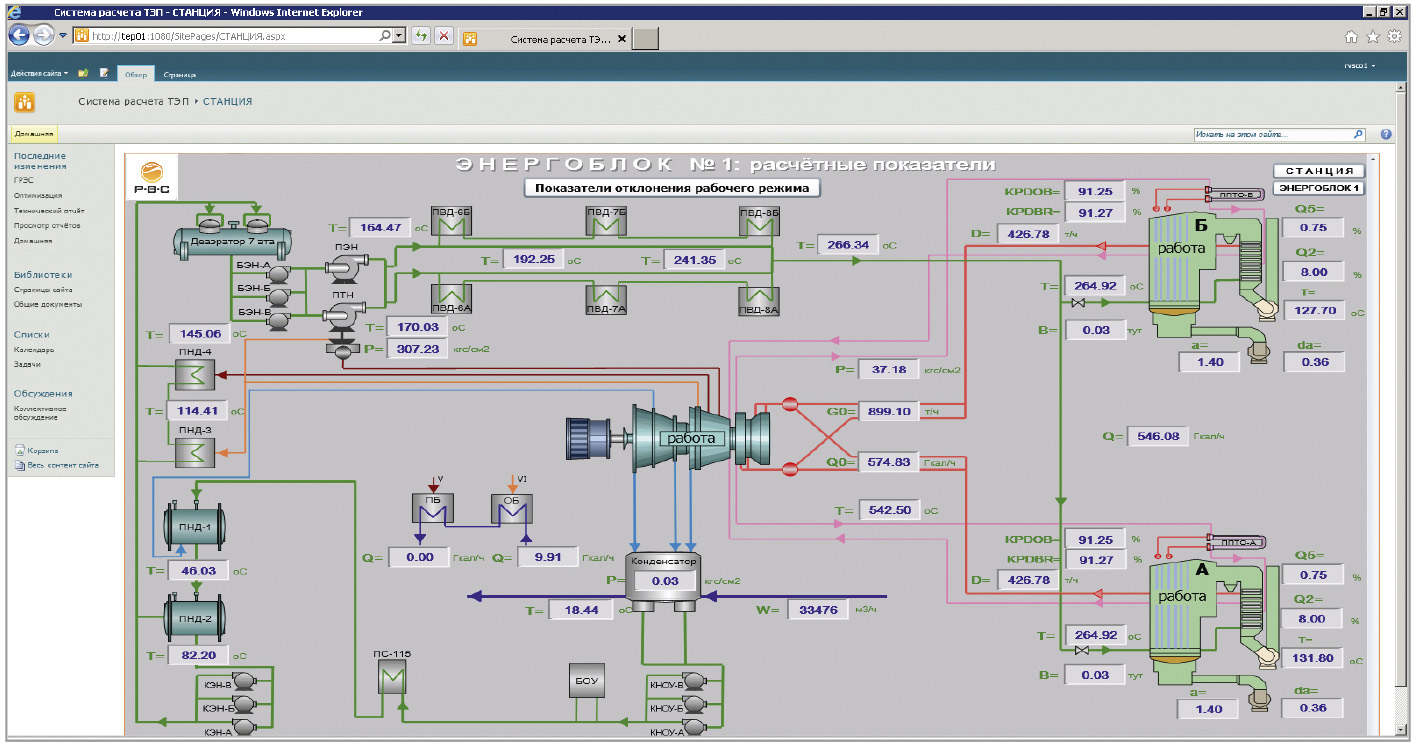
Task: Select the БЭН-А pump icon
Action: [x=279, y=274]
